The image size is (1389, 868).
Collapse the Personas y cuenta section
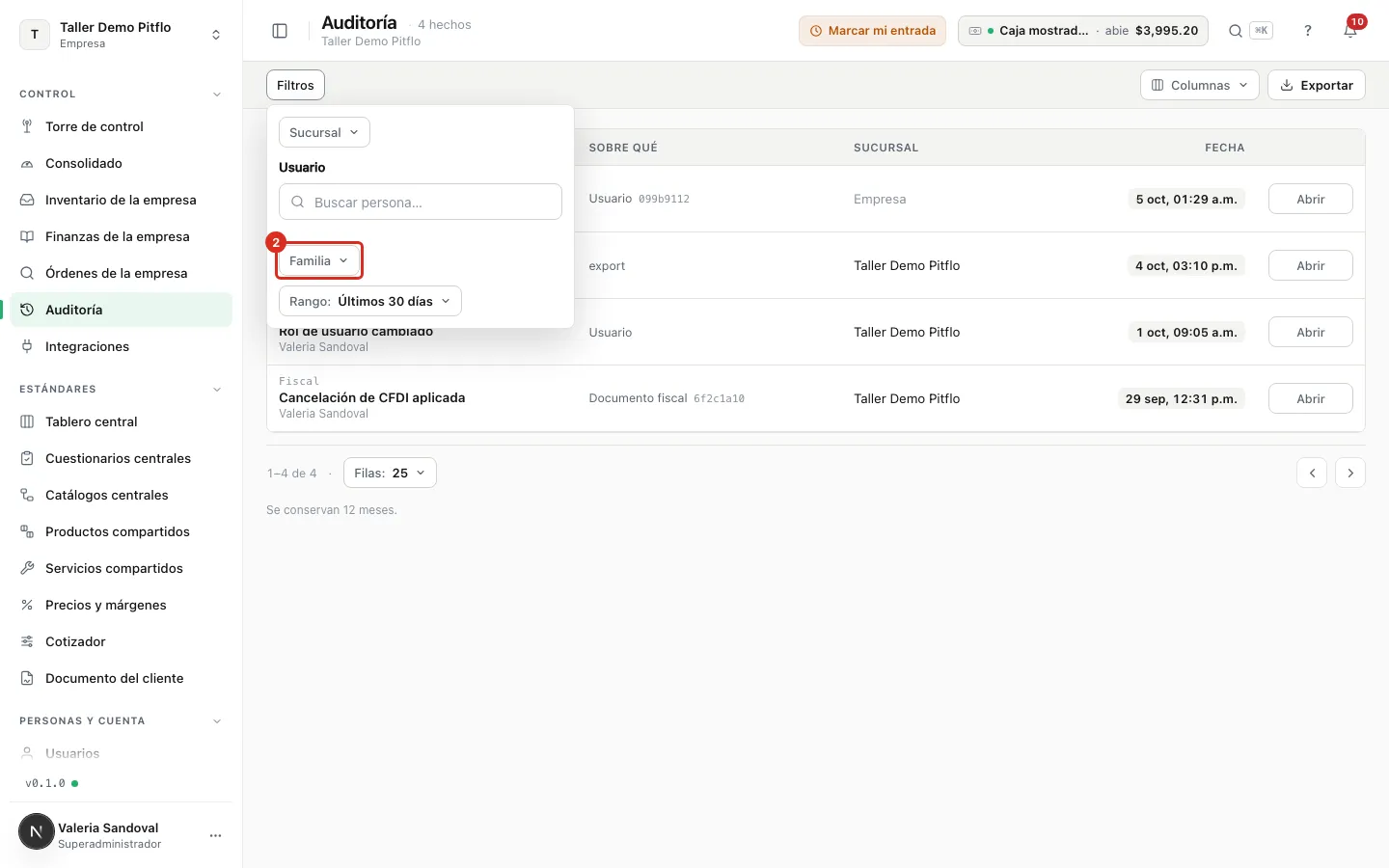[x=217, y=721]
